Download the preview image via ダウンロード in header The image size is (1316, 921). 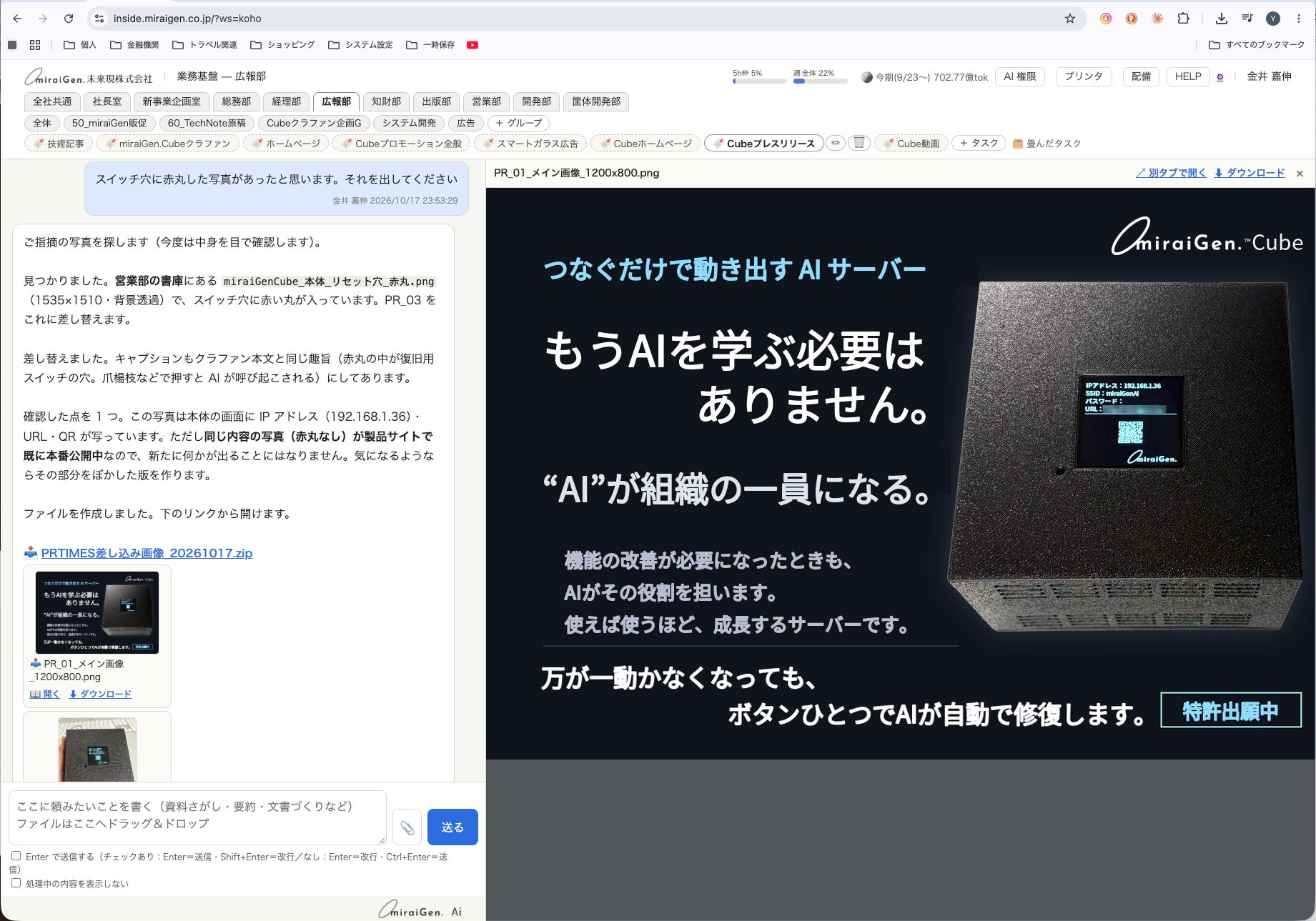(1250, 173)
